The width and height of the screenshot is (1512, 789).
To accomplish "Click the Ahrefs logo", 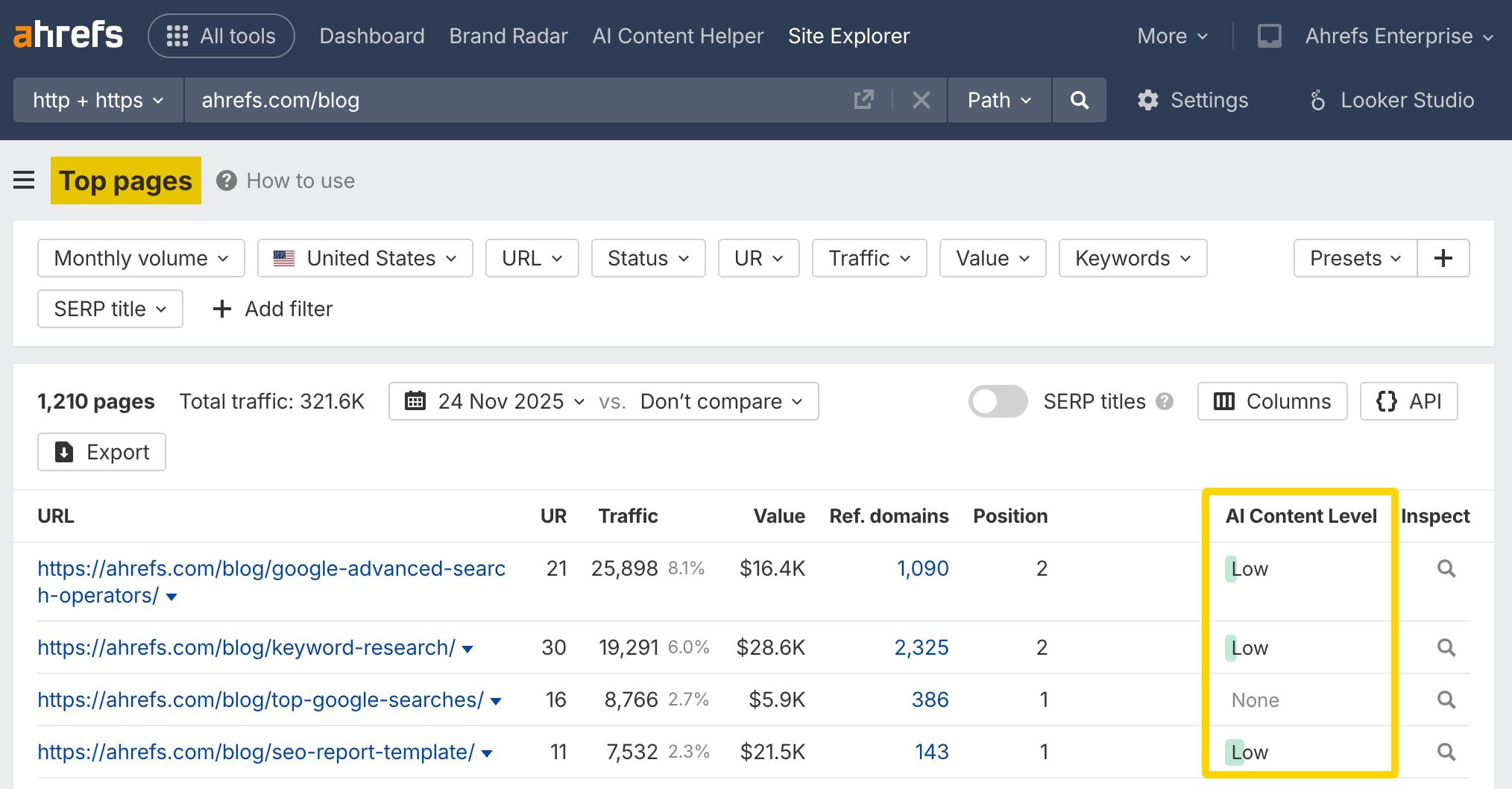I will click(x=68, y=35).
